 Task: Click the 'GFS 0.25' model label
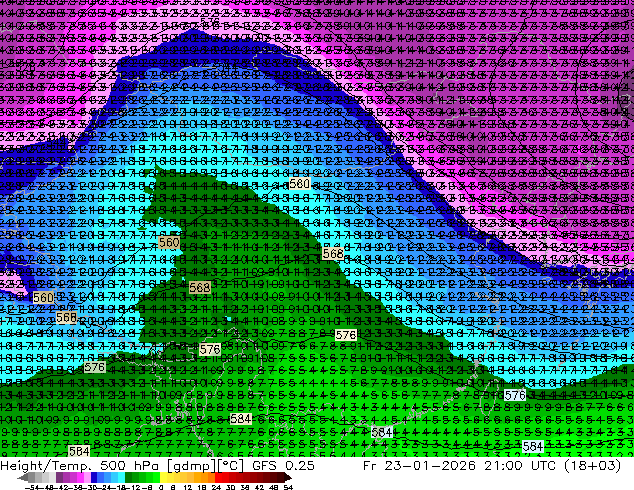(283, 466)
